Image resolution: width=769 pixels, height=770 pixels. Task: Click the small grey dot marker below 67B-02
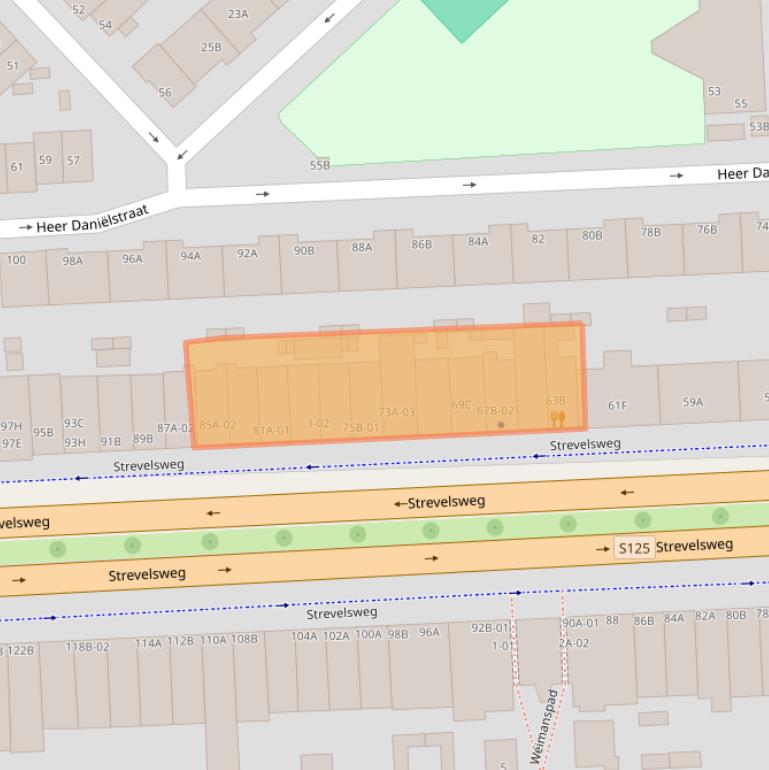(x=501, y=425)
